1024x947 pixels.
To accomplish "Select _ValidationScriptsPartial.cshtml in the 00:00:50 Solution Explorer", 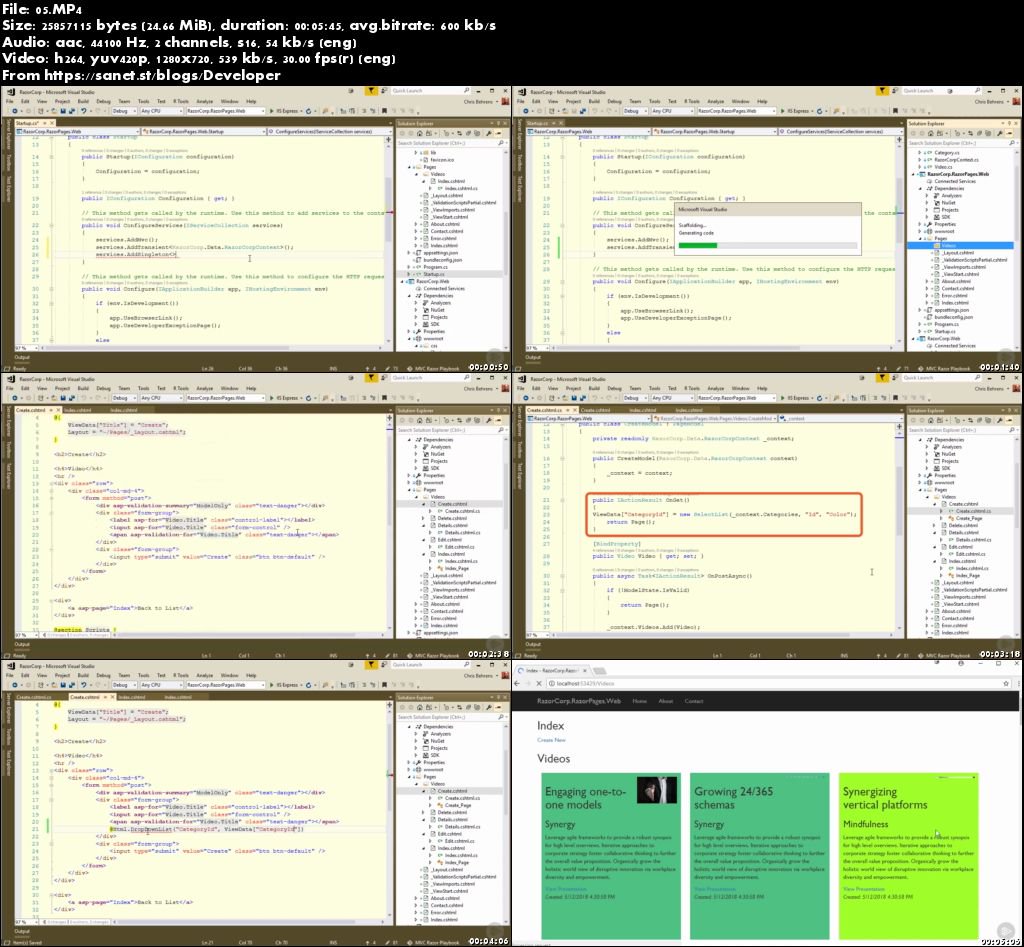I will (463, 202).
